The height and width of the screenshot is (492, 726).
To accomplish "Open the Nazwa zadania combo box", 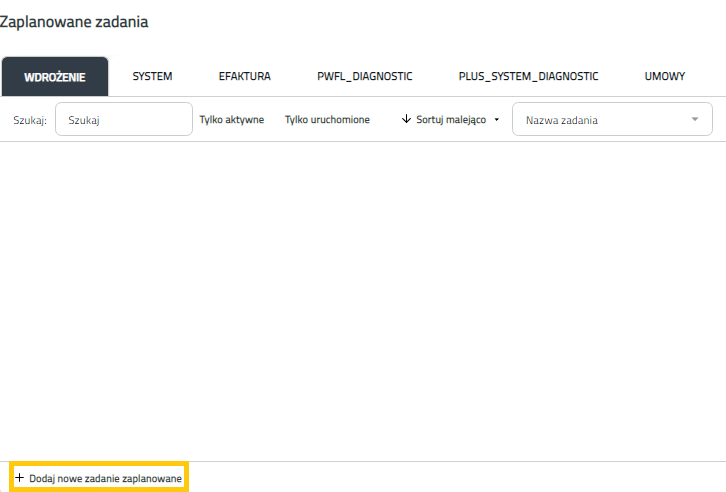I will click(612, 119).
